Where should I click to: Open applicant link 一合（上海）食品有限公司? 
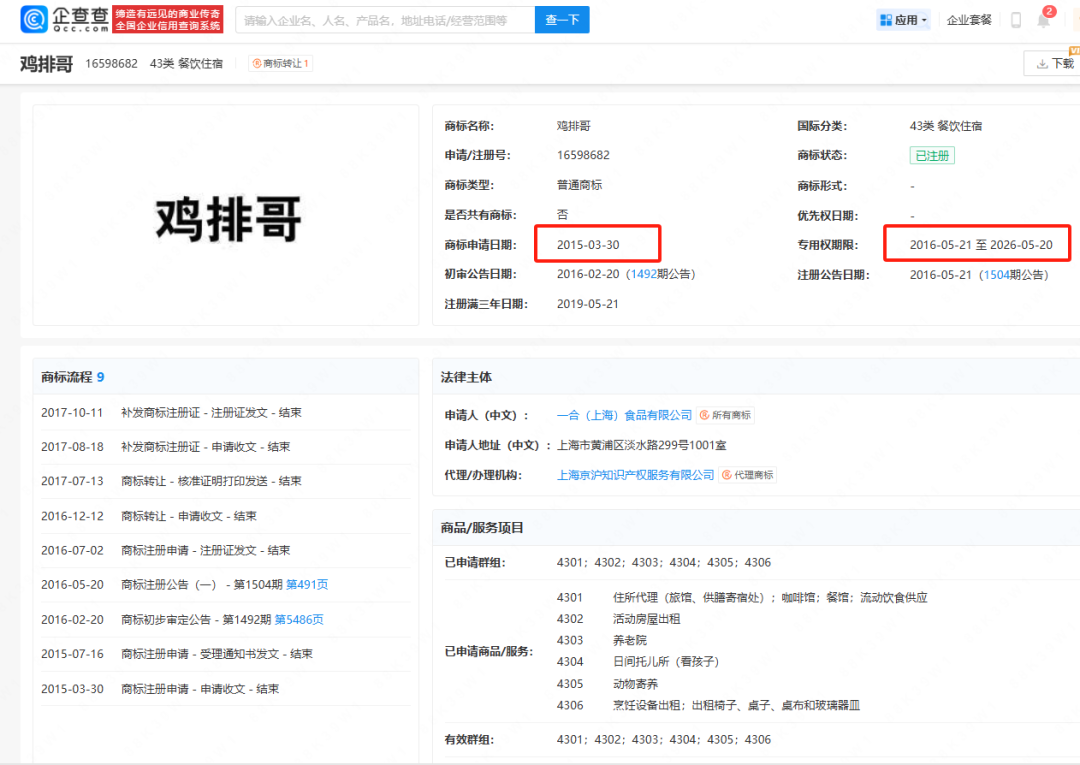624,415
